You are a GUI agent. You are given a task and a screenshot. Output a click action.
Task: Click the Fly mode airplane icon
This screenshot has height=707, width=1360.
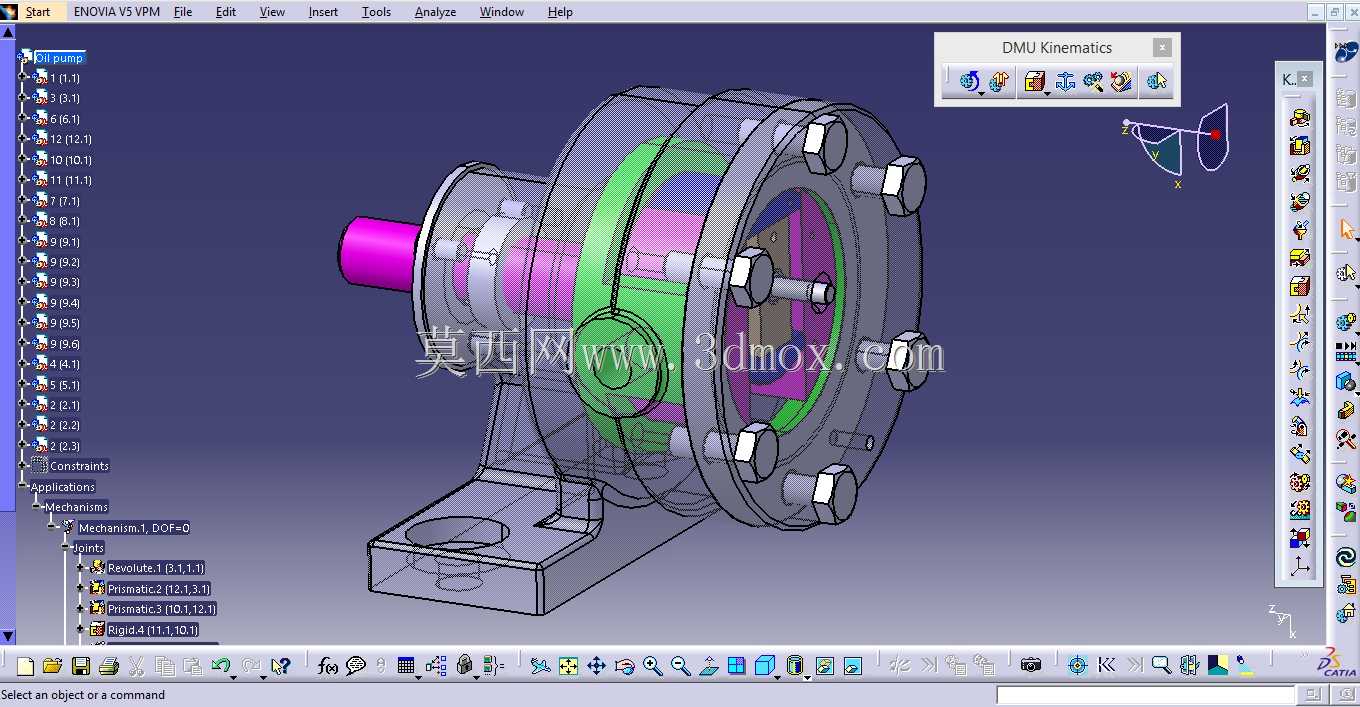point(540,666)
